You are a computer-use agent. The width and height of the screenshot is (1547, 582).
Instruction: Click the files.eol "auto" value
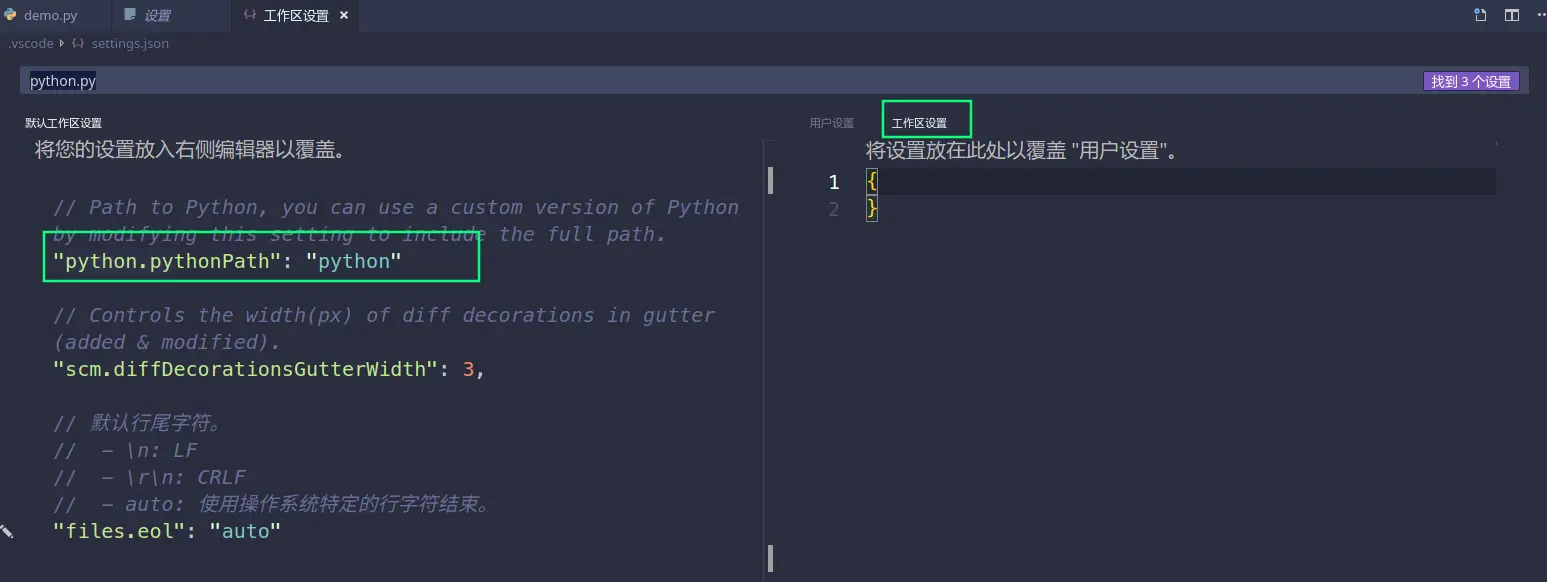(245, 531)
